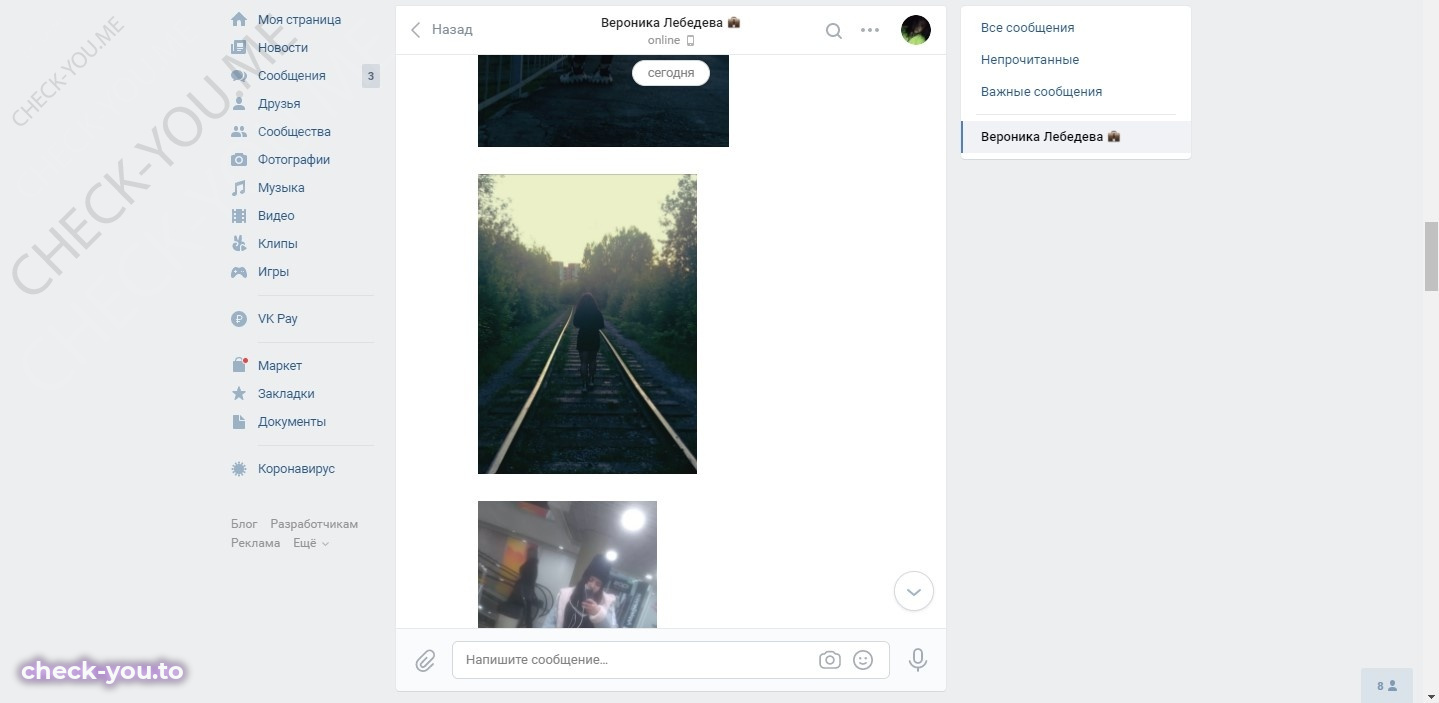This screenshot has height=703, width=1439.
Task: Search within the conversation using magnifier icon
Action: pyautogui.click(x=833, y=30)
